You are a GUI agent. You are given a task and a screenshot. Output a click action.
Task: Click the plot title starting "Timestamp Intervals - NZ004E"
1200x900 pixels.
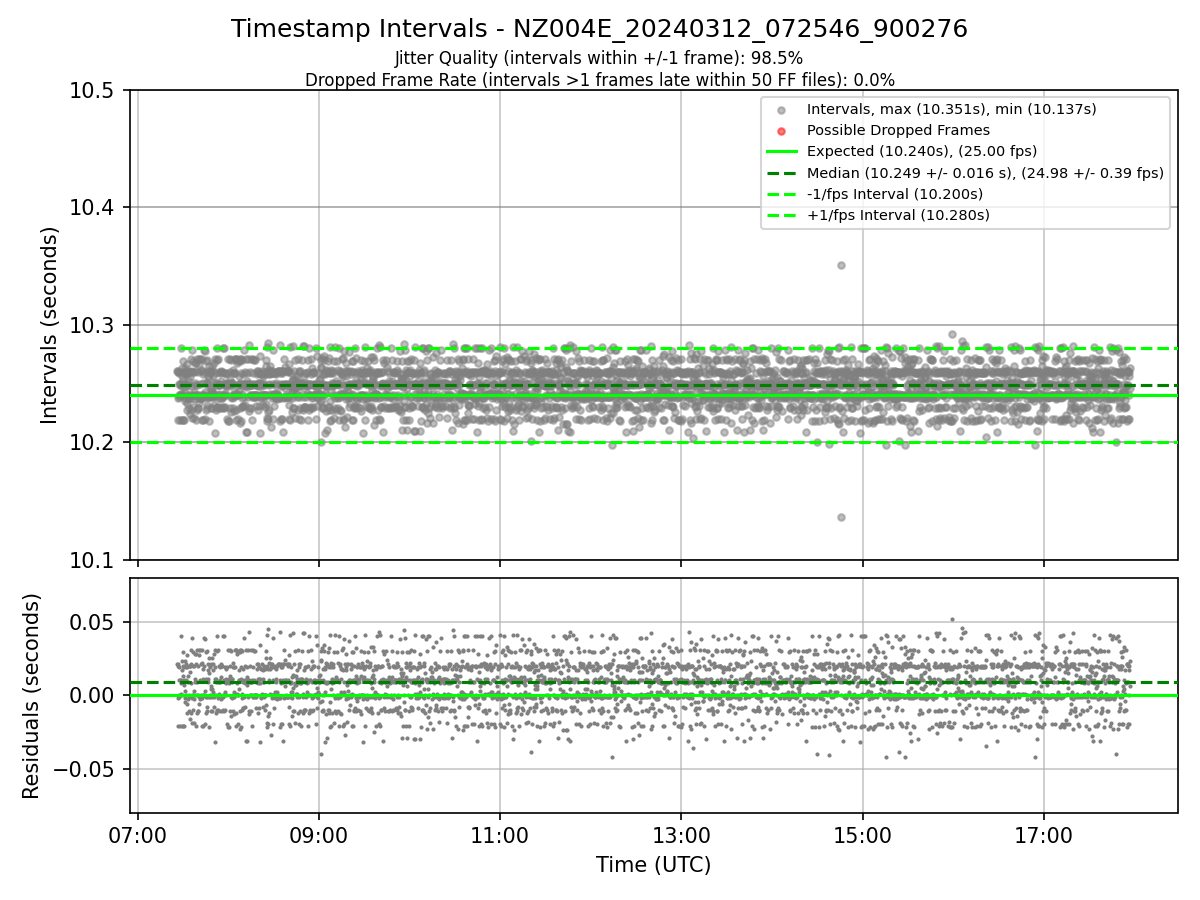tap(599, 29)
